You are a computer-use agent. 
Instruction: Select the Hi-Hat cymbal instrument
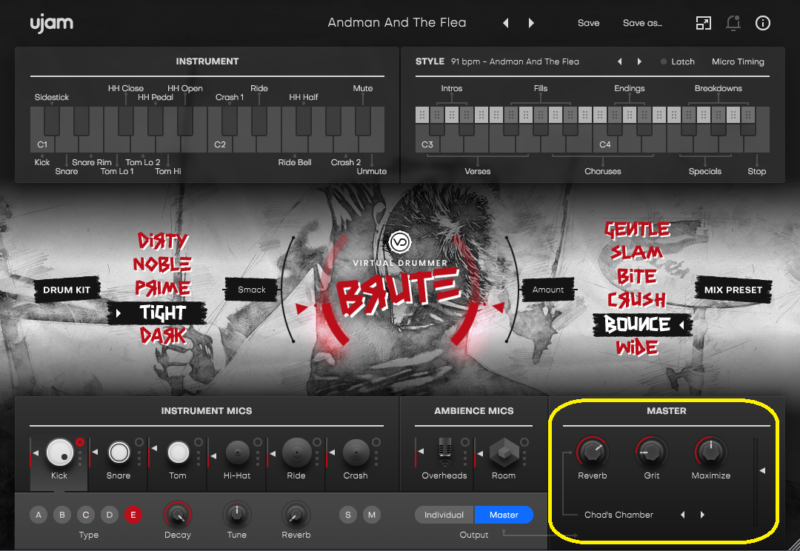pos(237,452)
